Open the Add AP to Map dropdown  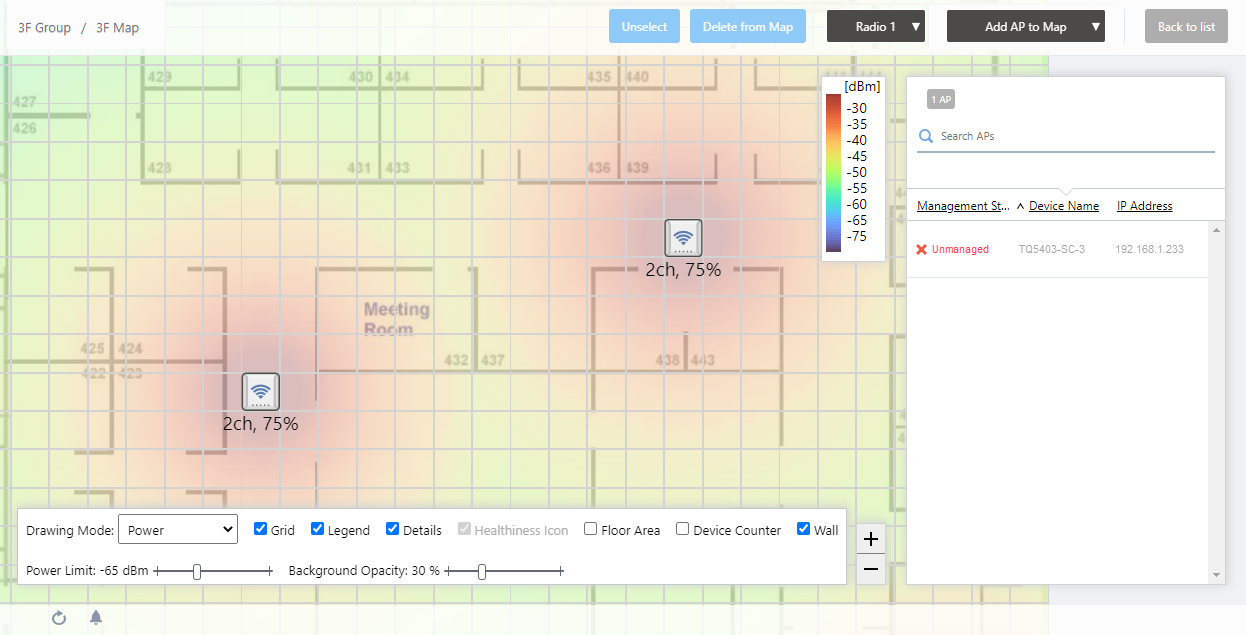point(1026,27)
